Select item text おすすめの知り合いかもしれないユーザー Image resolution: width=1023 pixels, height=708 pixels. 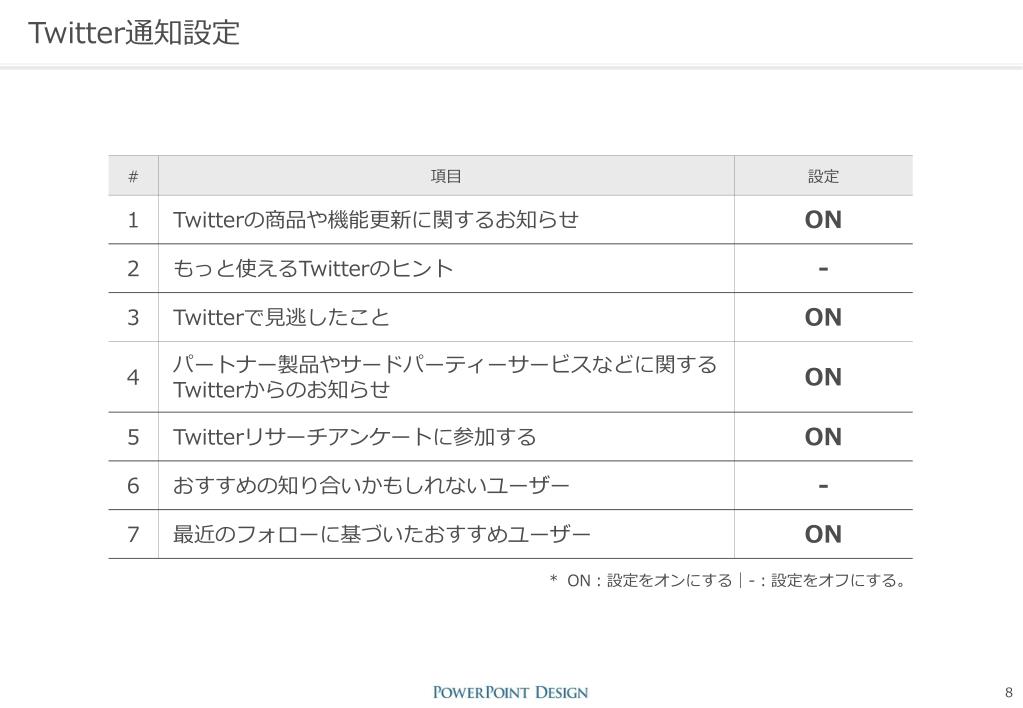pyautogui.click(x=371, y=485)
